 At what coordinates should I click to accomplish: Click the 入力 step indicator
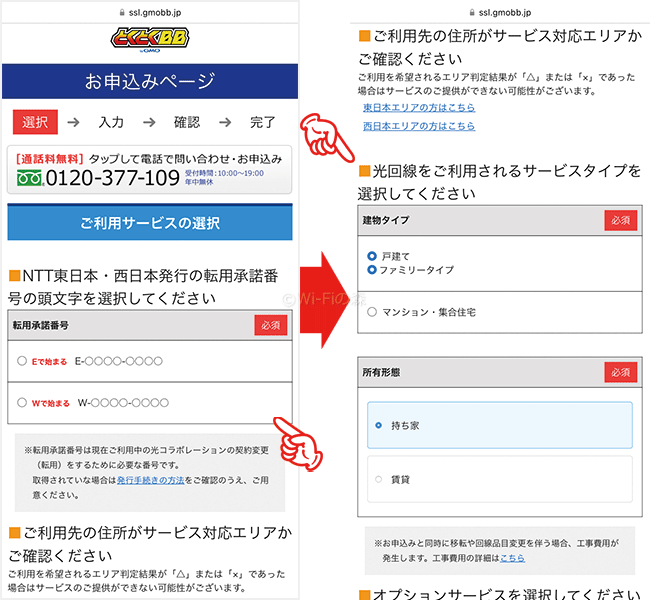tap(111, 122)
